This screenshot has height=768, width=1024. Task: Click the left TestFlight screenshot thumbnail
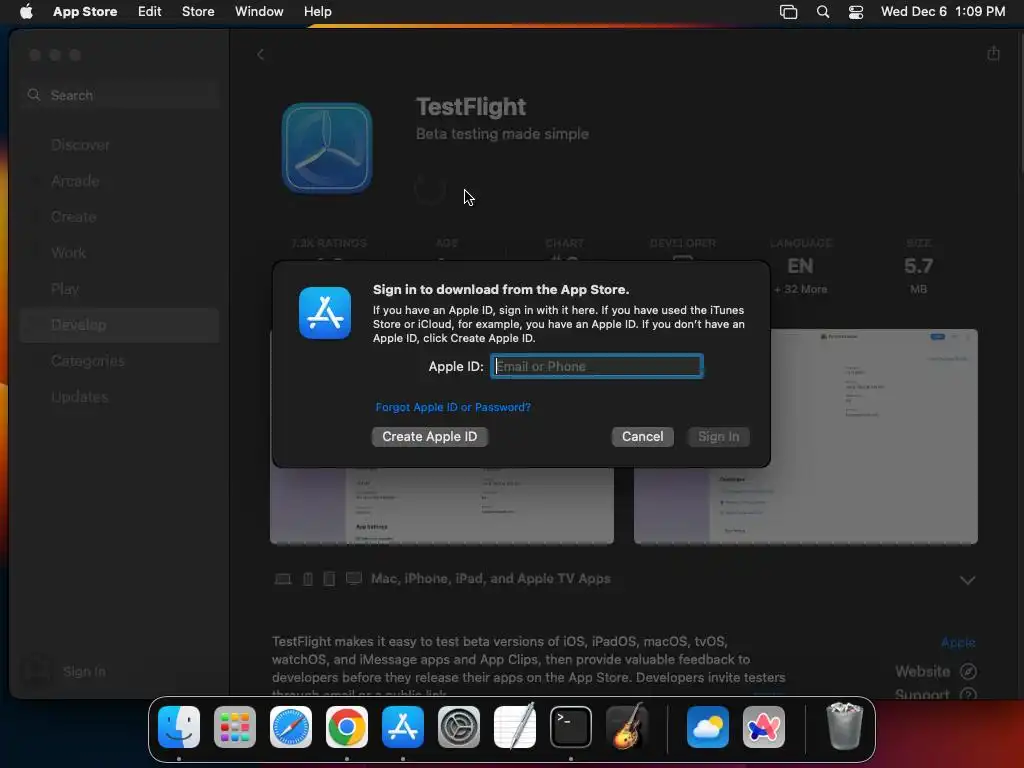coord(442,505)
